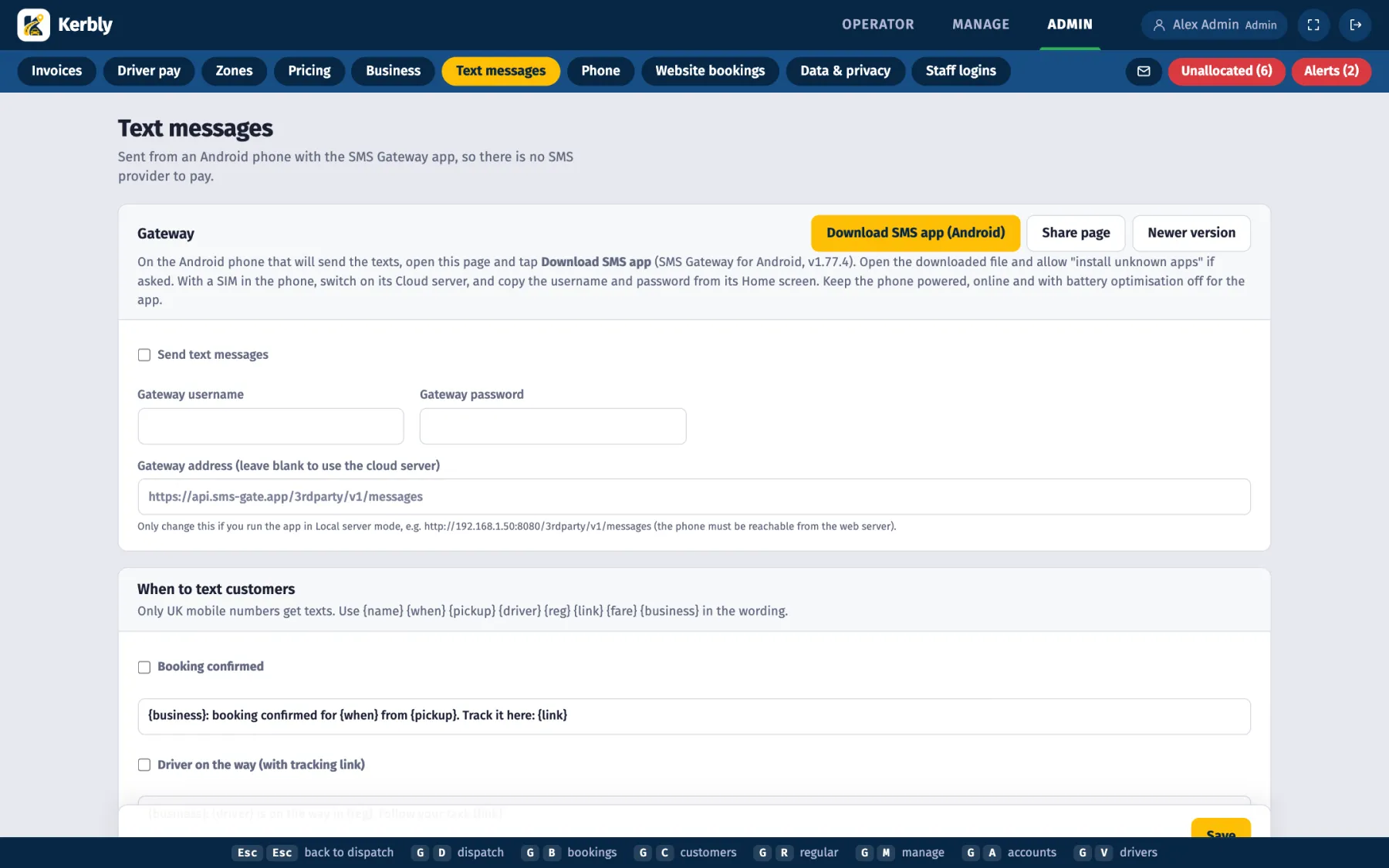
Task: Click Download SMS app (Android) button
Action: (915, 233)
